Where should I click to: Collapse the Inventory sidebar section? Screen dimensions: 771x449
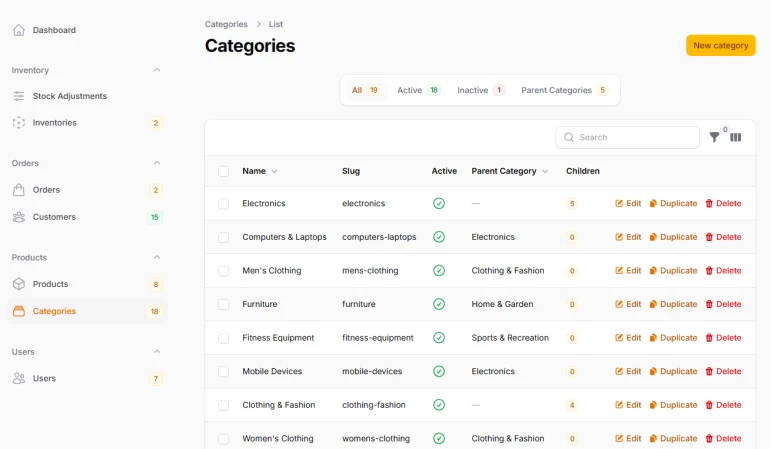[x=157, y=70]
